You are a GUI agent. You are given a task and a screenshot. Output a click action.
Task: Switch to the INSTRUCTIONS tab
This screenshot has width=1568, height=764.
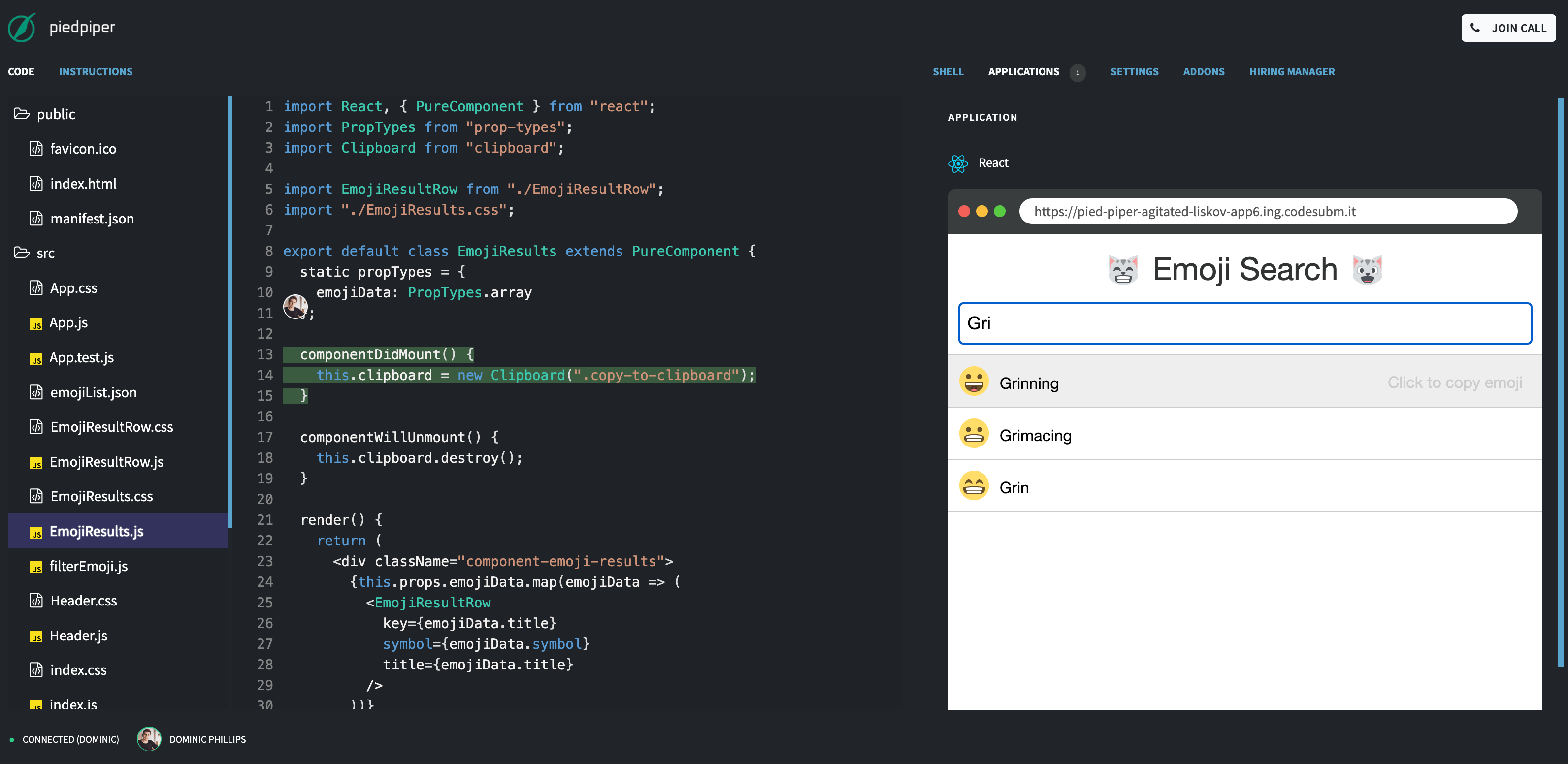(96, 71)
